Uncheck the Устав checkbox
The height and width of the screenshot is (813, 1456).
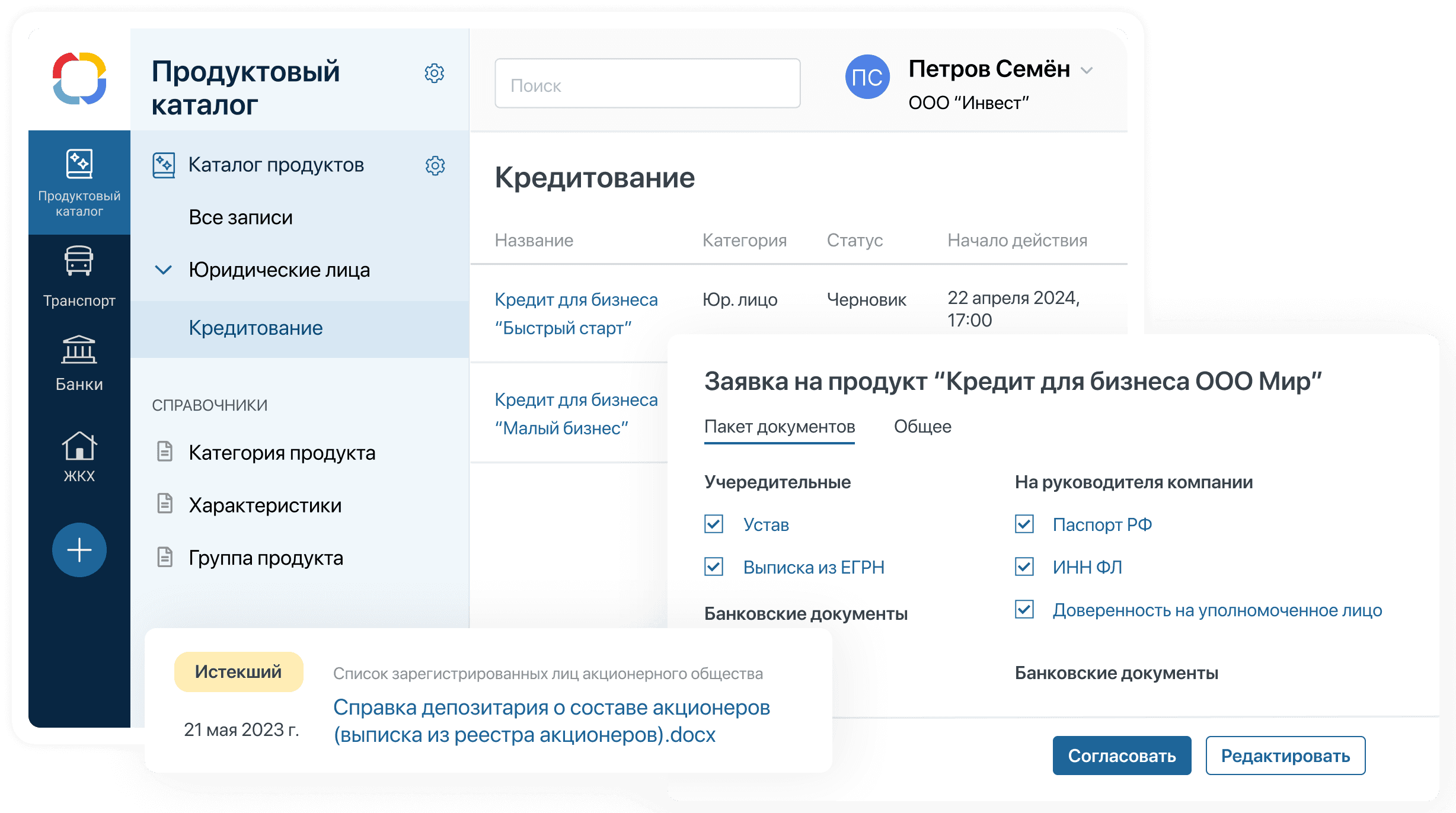(714, 524)
